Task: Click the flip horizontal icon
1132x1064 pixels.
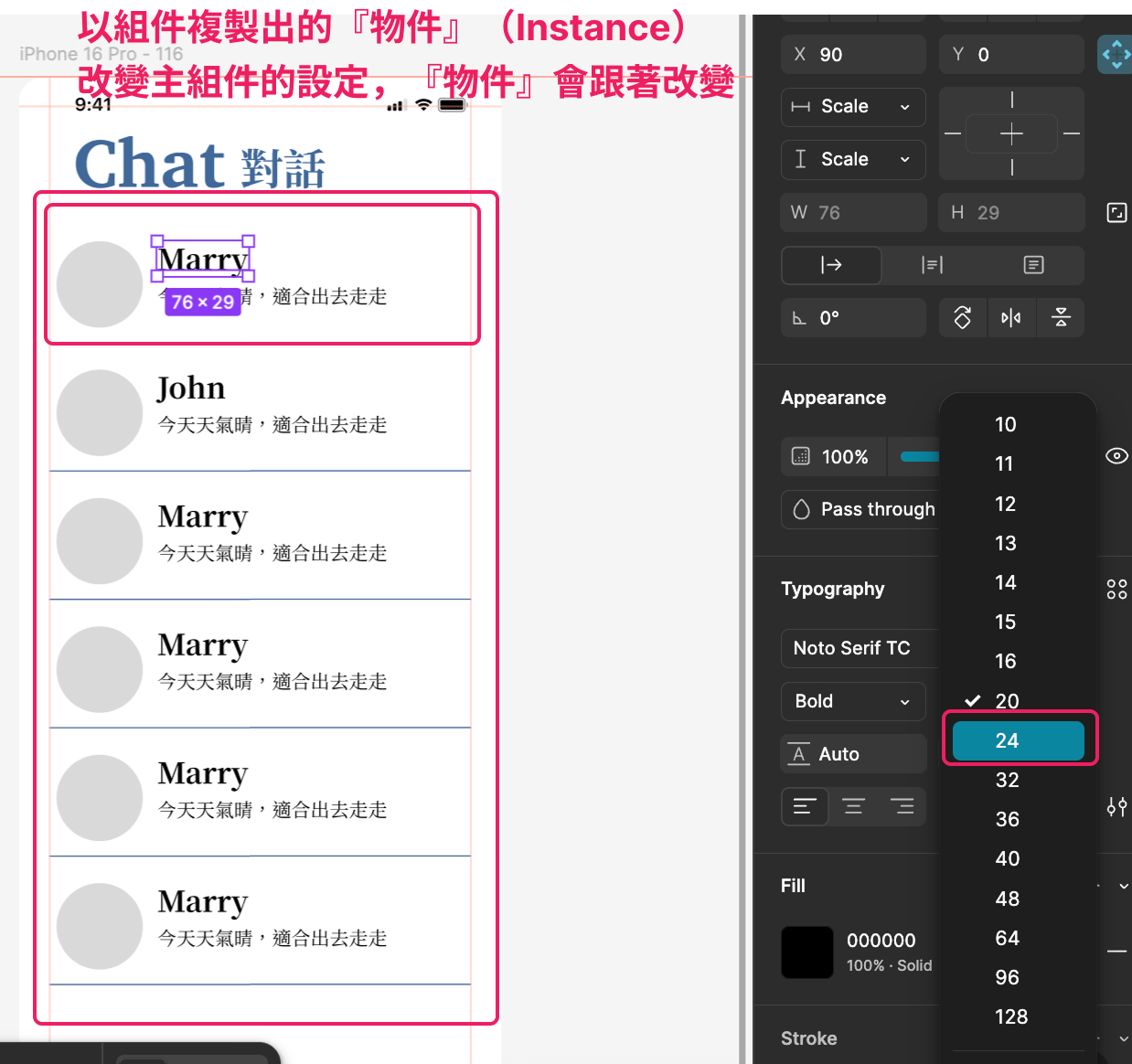Action: coord(1010,318)
